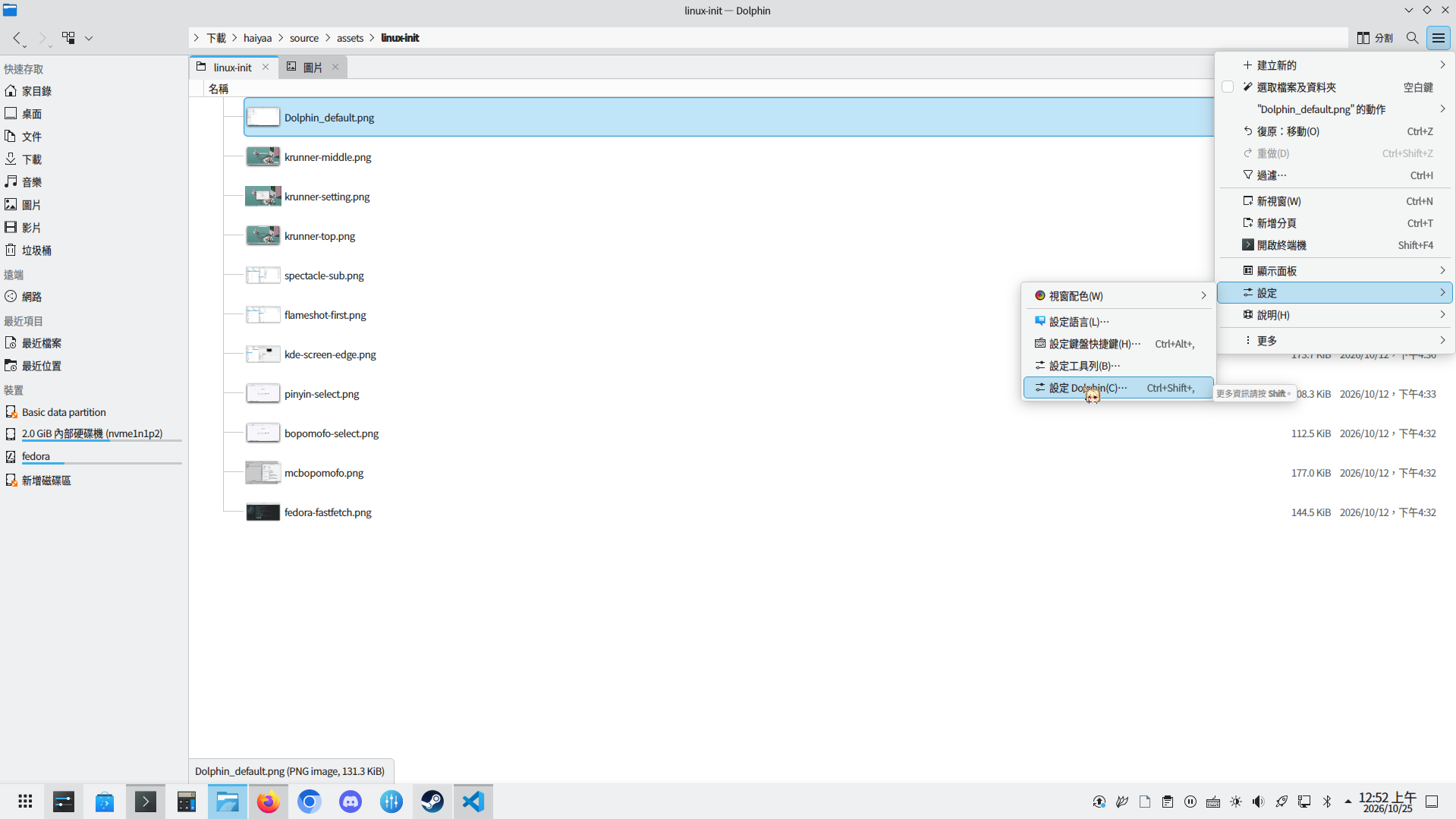The height and width of the screenshot is (819, 1456).
Task: Select the fedora-fastfetch.png file
Action: [328, 512]
